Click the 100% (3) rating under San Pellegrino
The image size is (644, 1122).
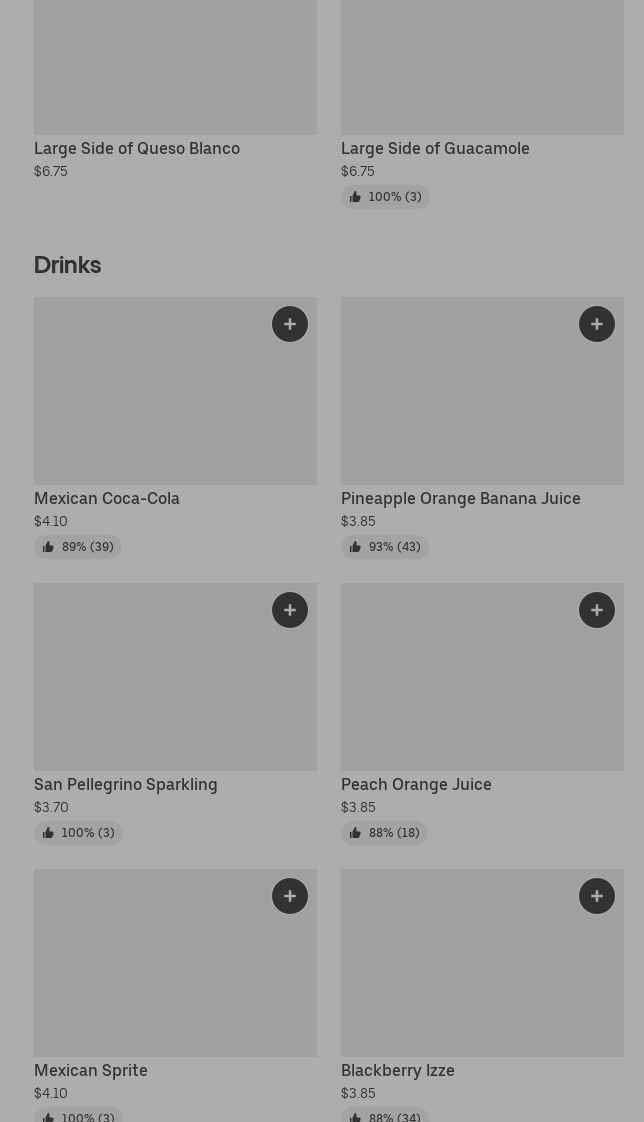coord(78,833)
